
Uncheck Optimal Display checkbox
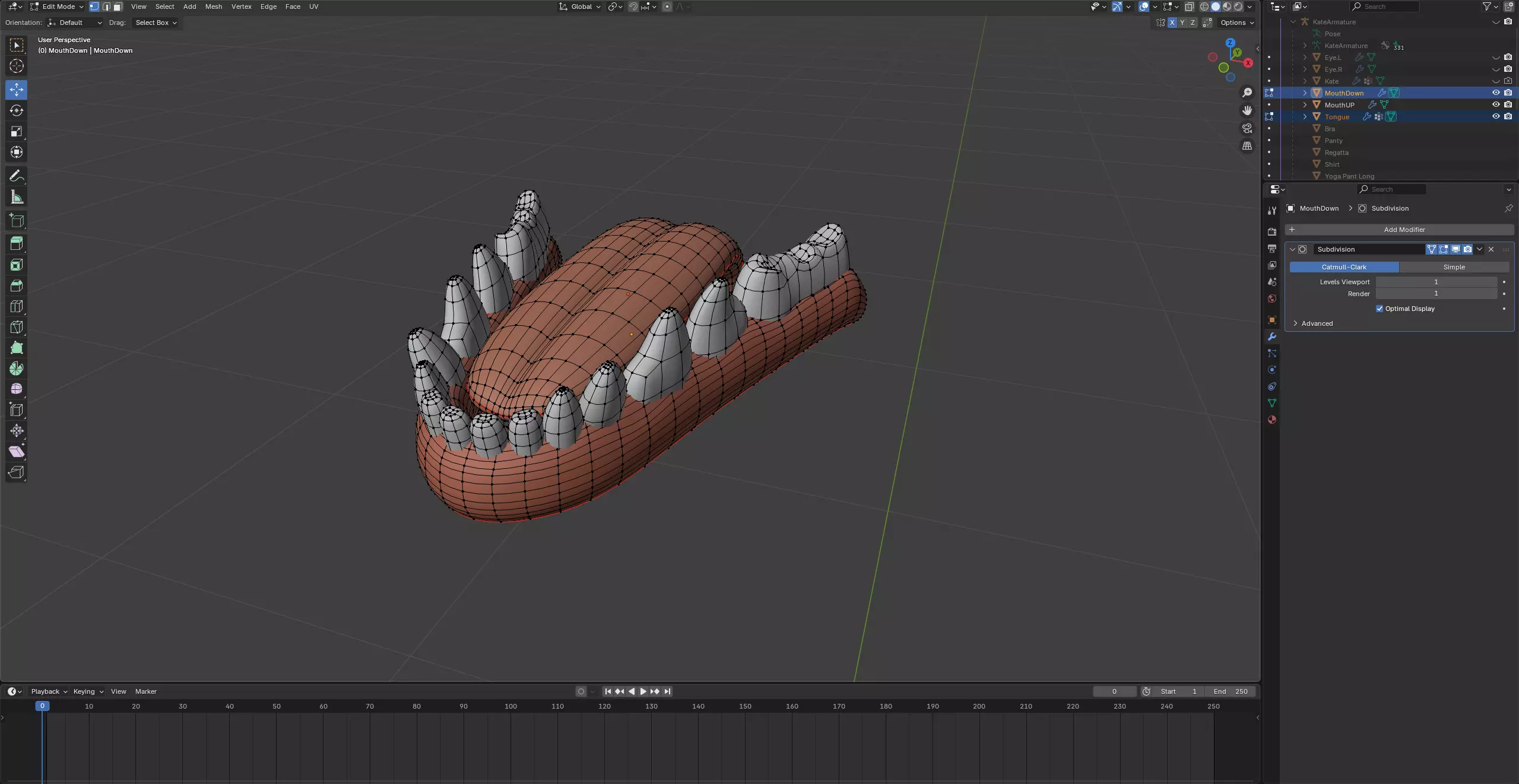[1380, 309]
